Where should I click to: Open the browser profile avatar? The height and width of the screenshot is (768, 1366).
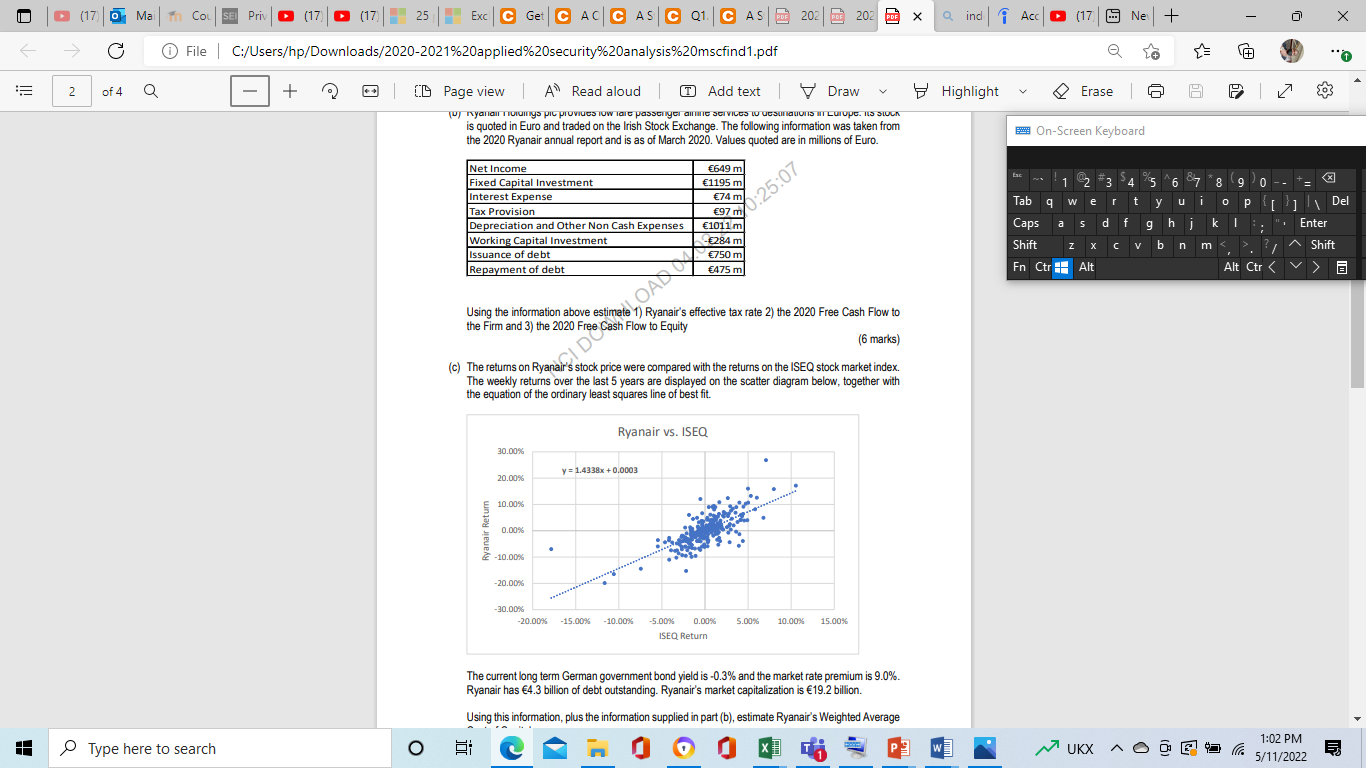(x=1291, y=50)
